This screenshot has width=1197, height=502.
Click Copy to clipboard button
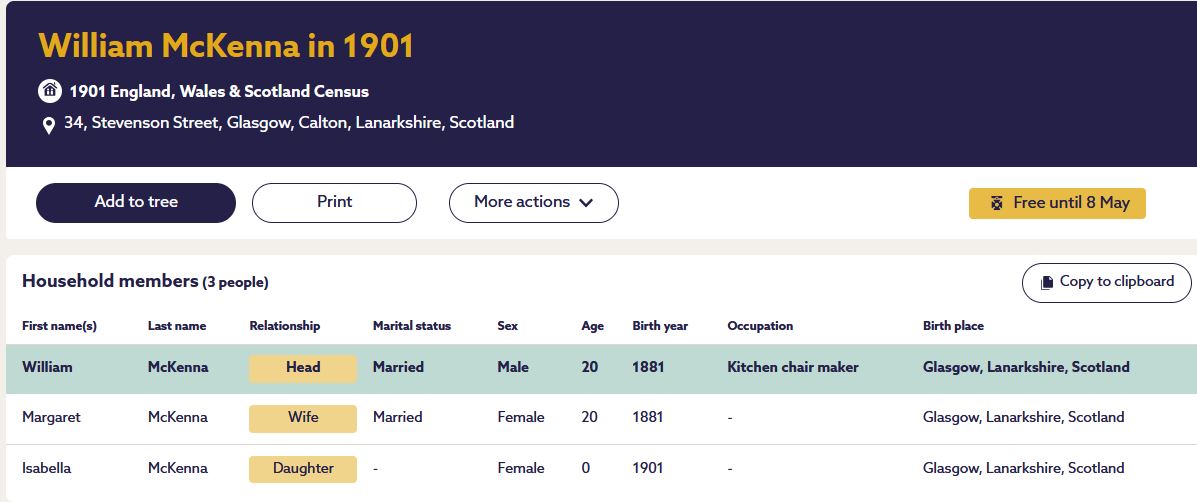coord(1106,282)
